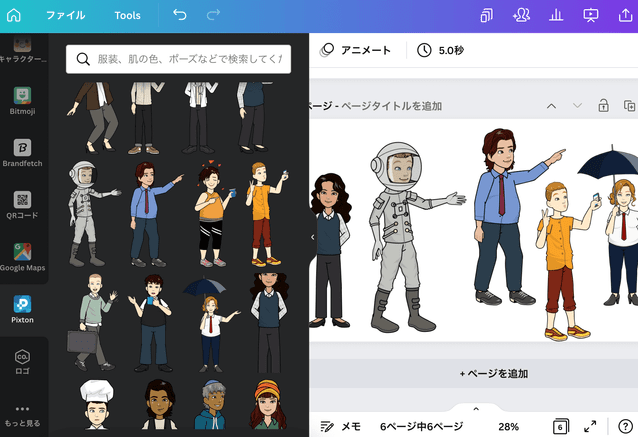
Task: Change the 5.0秒 page duration
Action: click(441, 50)
